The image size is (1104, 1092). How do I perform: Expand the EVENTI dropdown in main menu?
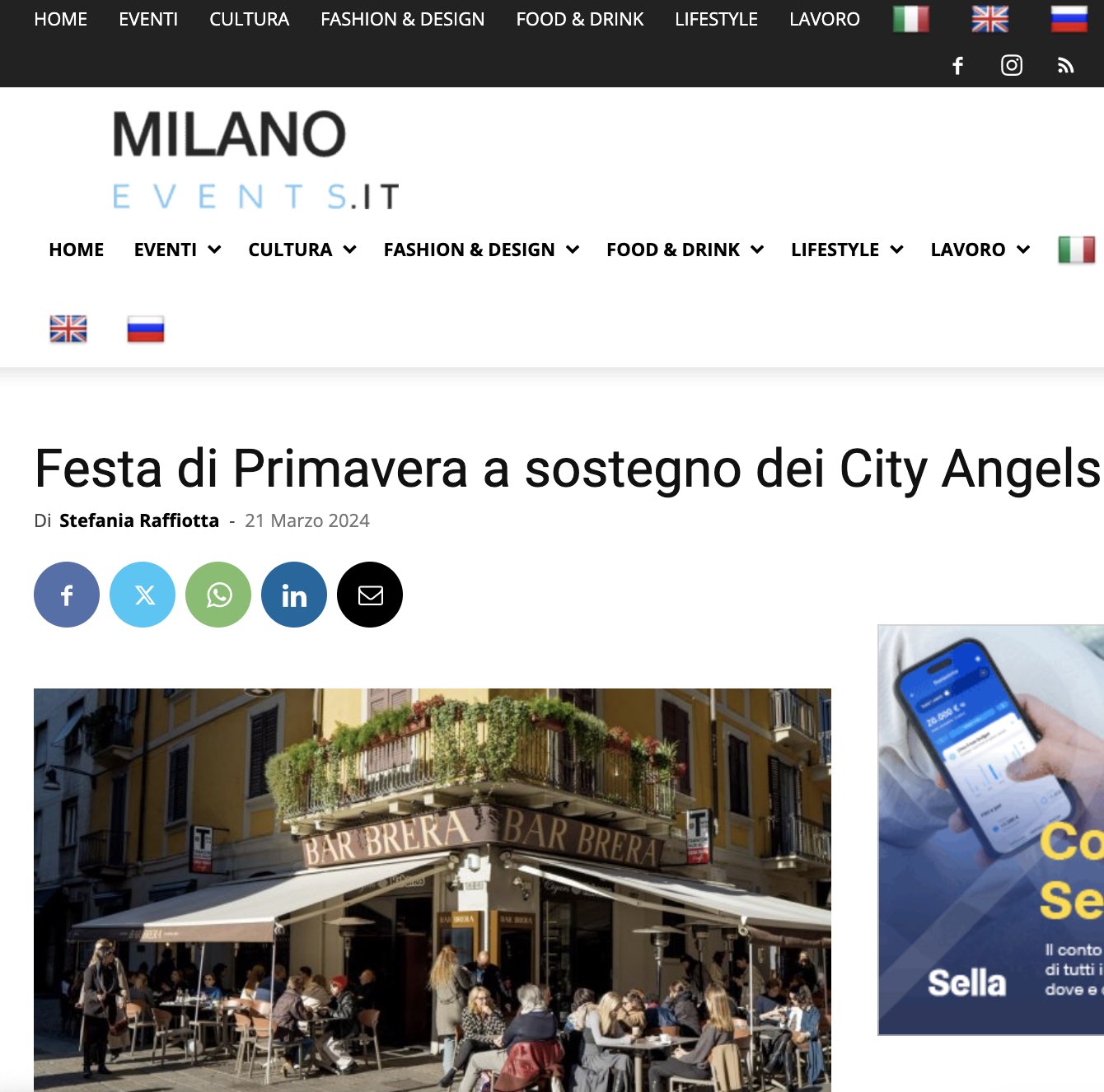tap(178, 250)
